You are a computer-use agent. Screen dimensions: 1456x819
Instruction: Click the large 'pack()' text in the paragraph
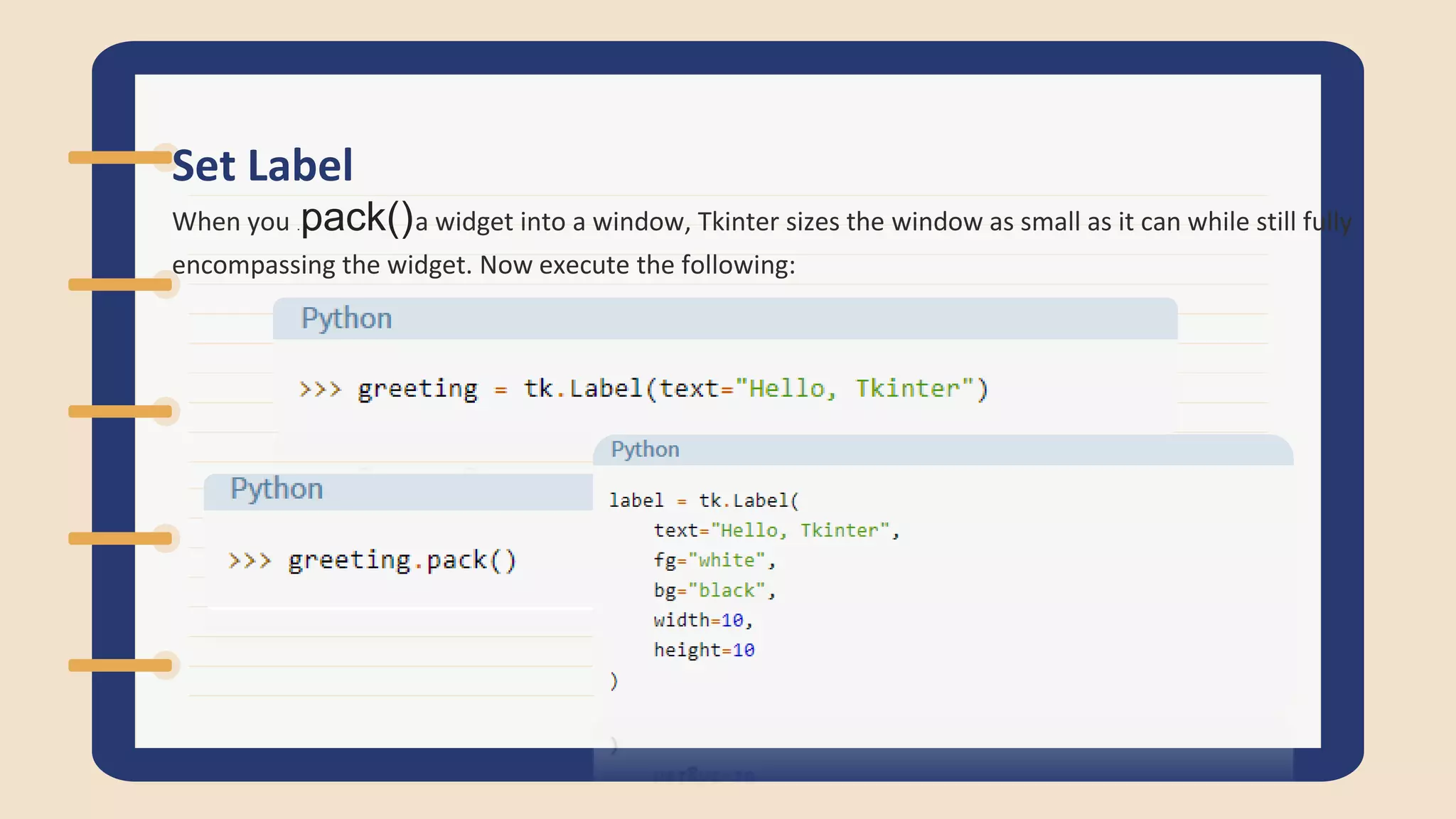tap(357, 218)
